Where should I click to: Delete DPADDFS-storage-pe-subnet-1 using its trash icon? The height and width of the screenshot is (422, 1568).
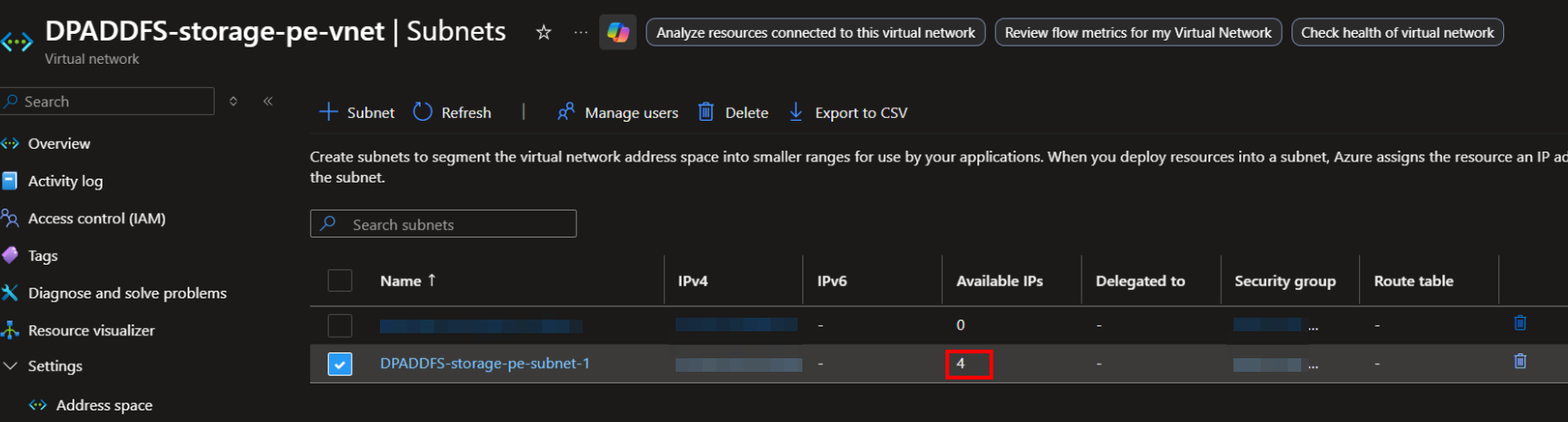click(1520, 361)
